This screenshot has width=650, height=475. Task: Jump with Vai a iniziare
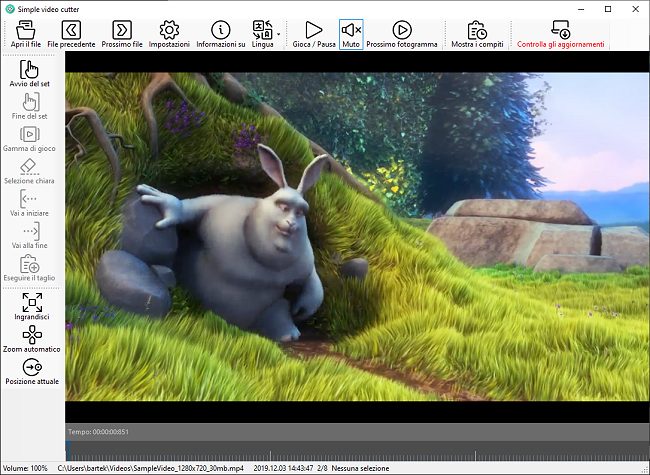29,203
